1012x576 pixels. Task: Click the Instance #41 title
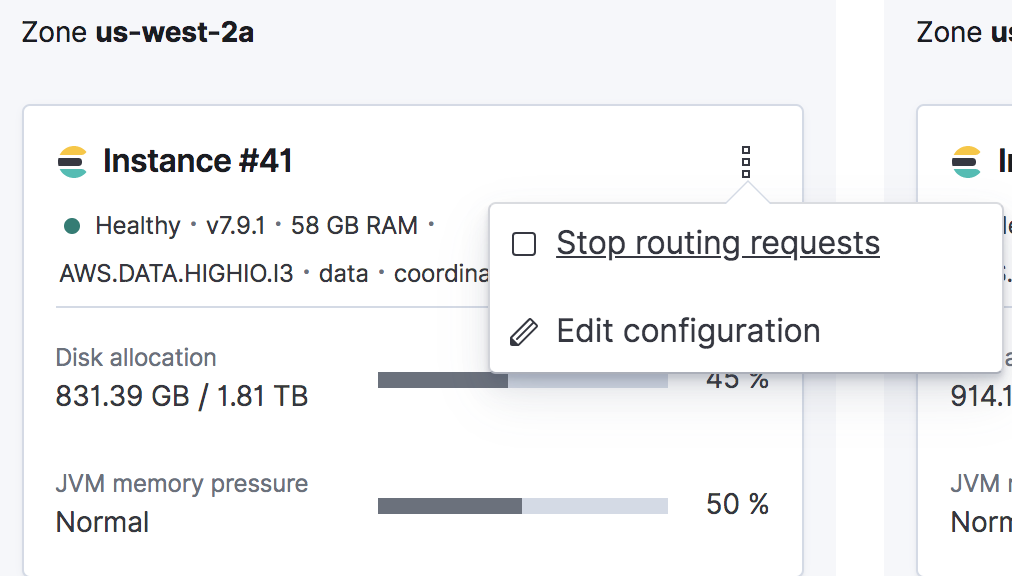pos(197,161)
